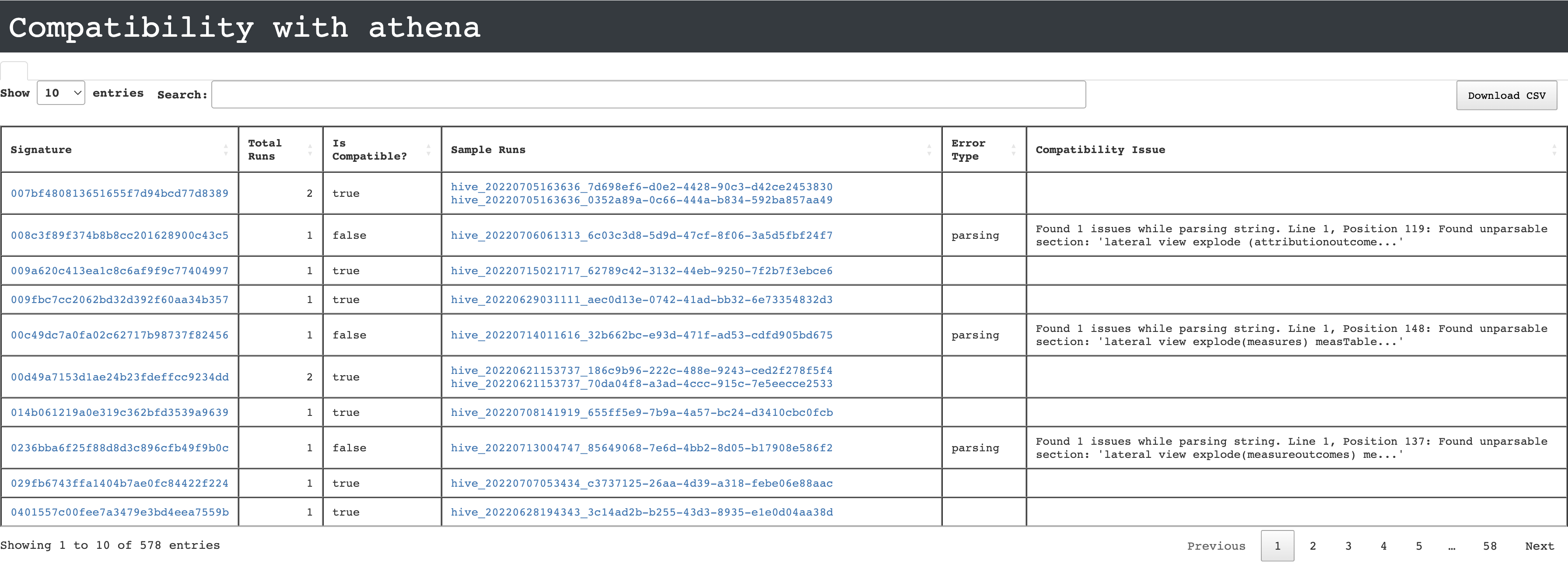
Task: Sort table by Total Runs column
Action: [280, 150]
